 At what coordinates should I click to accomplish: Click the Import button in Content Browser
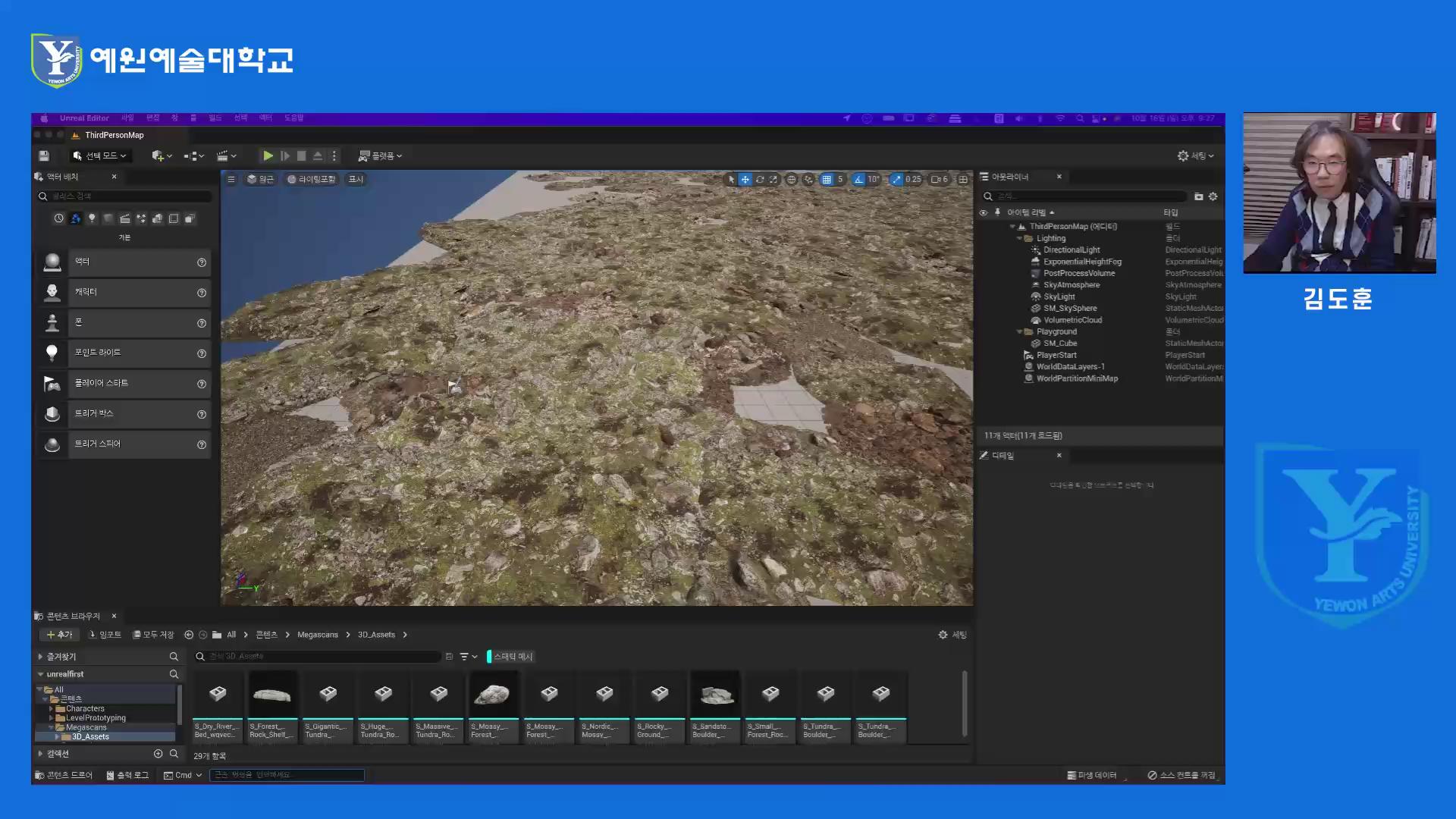point(105,635)
